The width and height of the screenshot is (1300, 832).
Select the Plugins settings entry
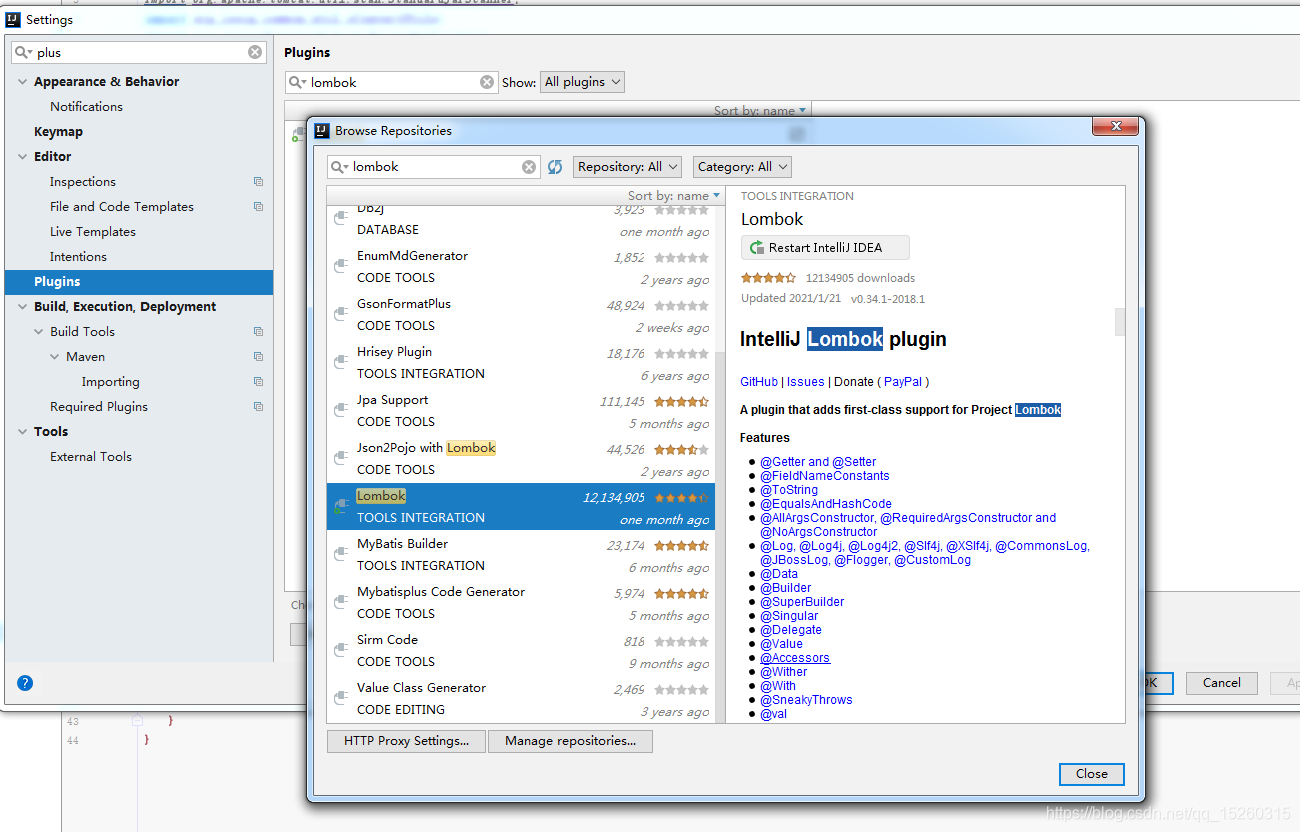[138, 282]
